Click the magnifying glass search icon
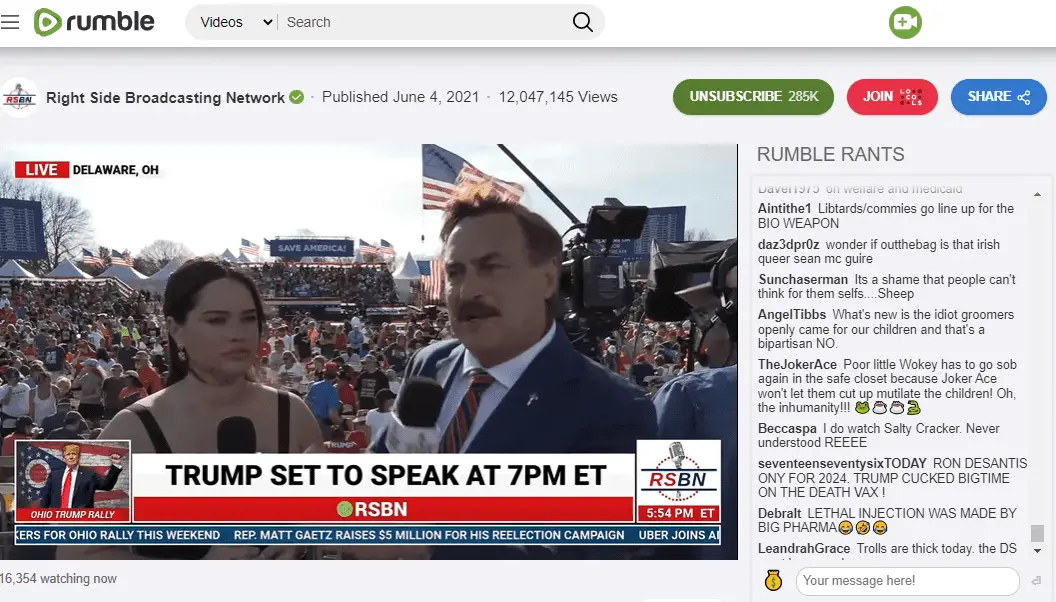The width and height of the screenshot is (1056, 602). (582, 22)
